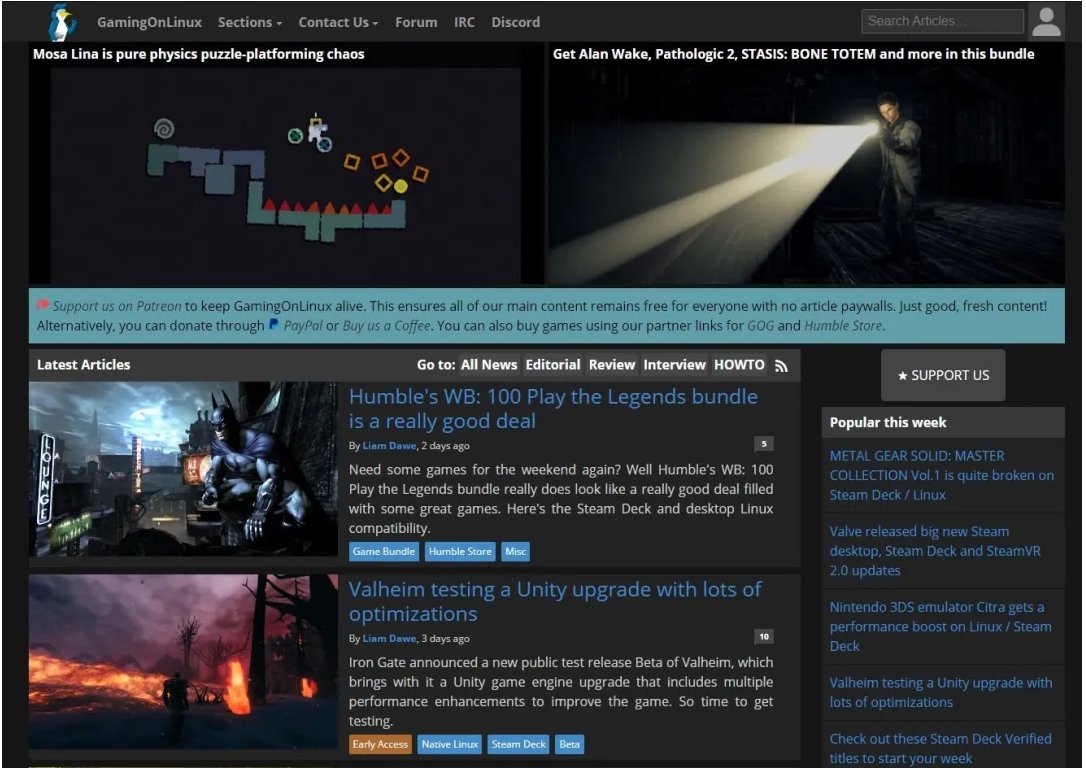The width and height of the screenshot is (1086, 768).
Task: Click Buy us a Coffee link
Action: (x=386, y=325)
